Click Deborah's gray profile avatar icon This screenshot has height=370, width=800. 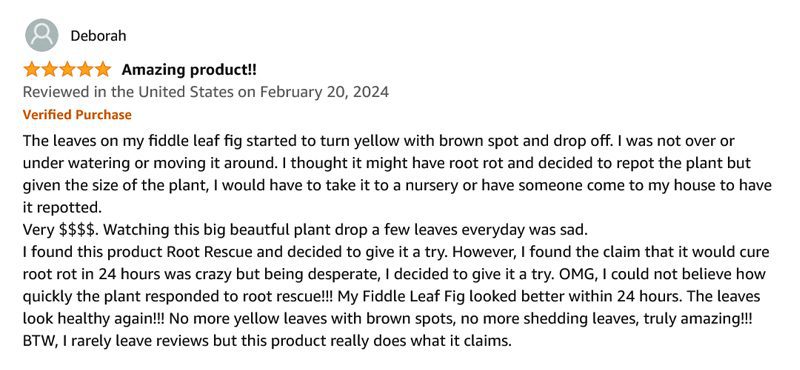[41, 35]
